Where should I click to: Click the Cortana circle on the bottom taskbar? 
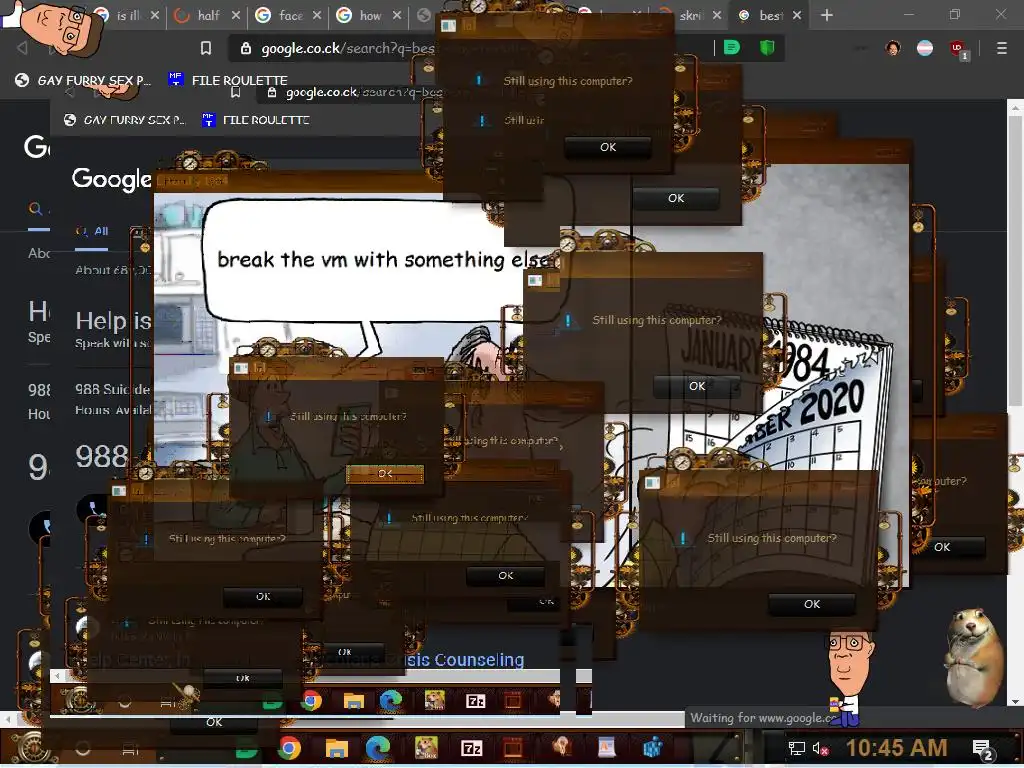[83, 748]
